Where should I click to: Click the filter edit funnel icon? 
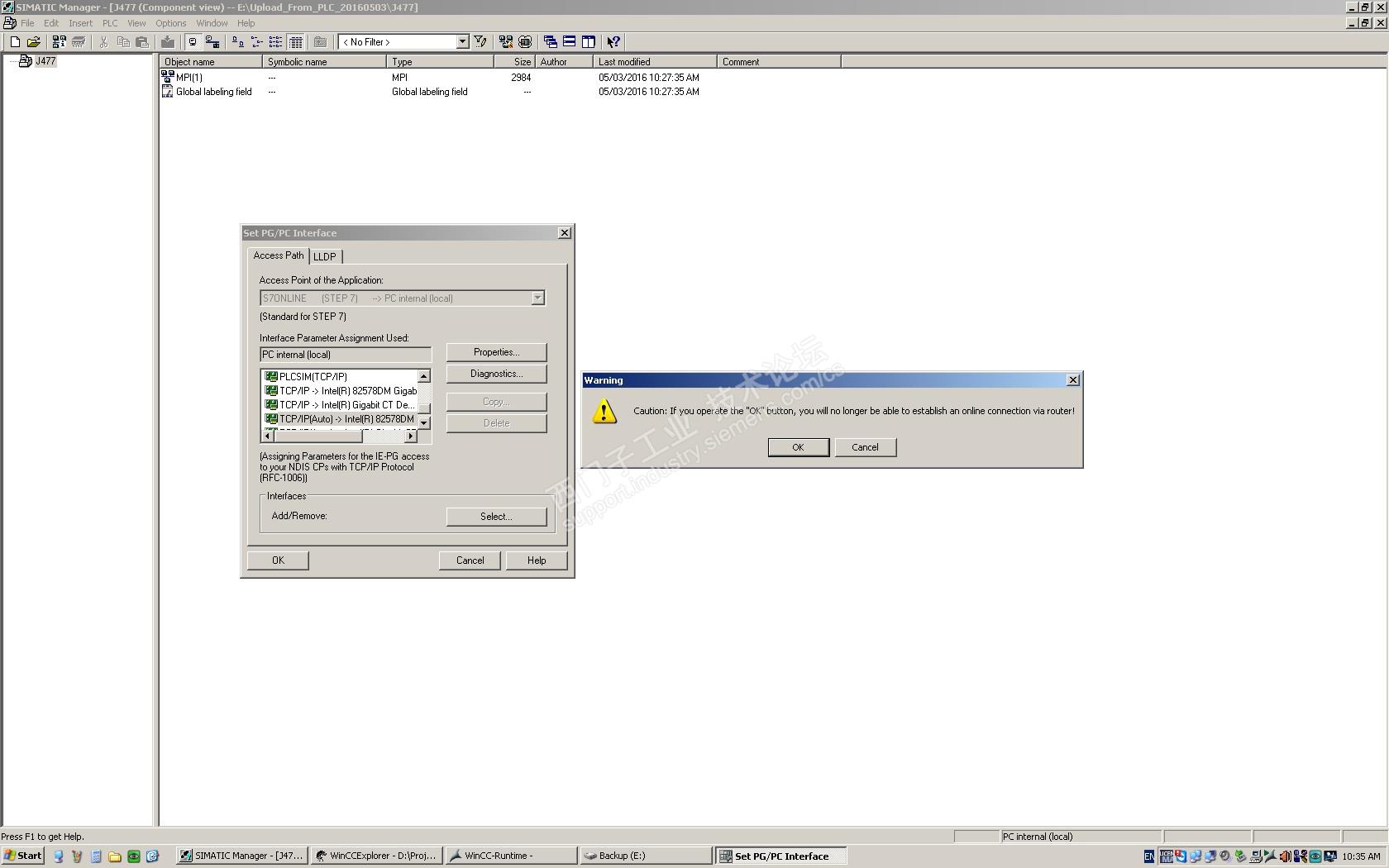(x=480, y=42)
